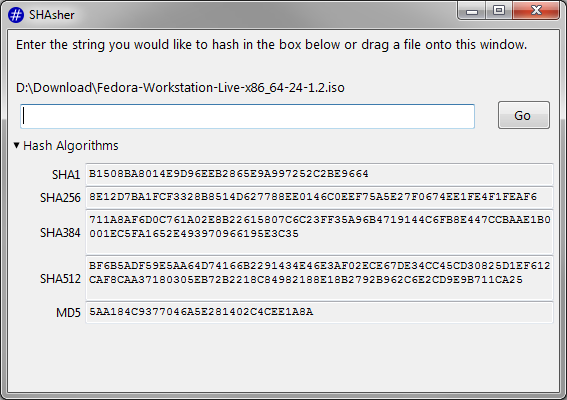Click the SHA1 label
Image resolution: width=567 pixels, height=400 pixels.
tap(66, 175)
